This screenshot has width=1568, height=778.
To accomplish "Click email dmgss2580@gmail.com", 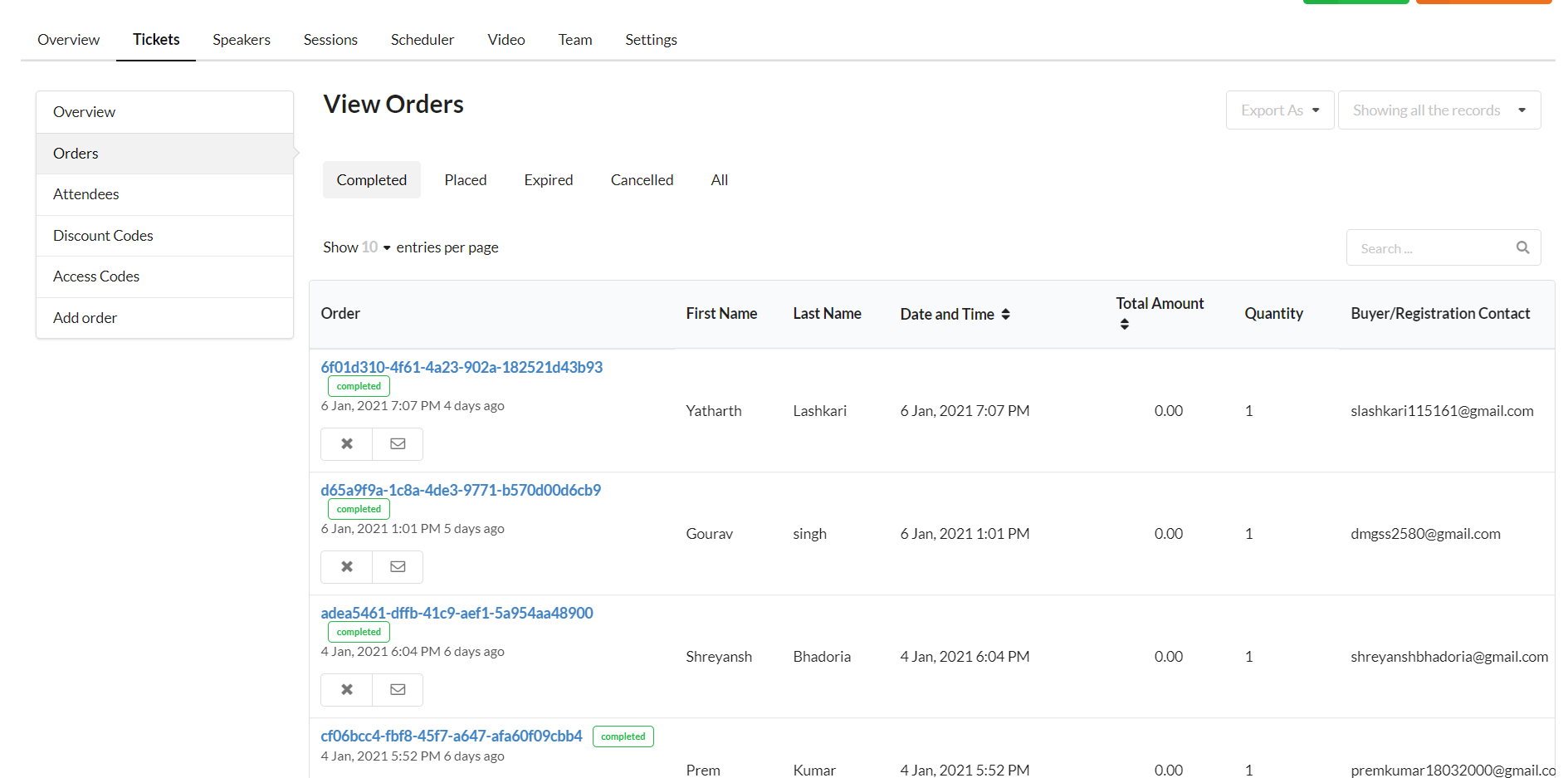I will 1425,534.
